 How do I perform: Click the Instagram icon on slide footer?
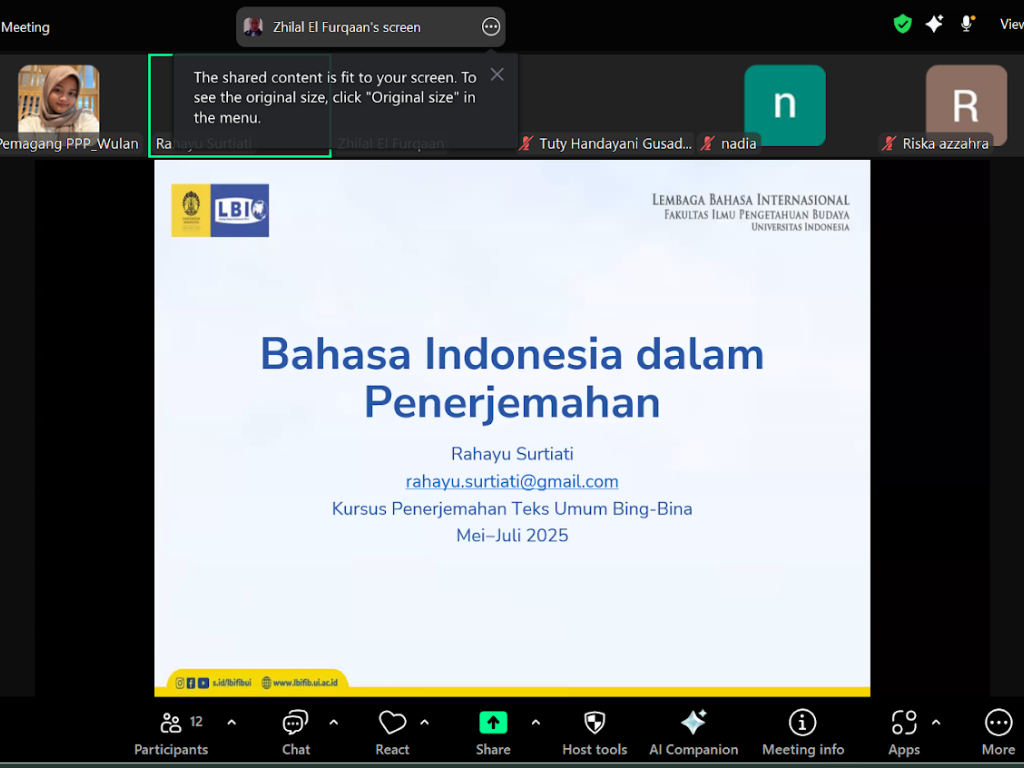pos(180,682)
